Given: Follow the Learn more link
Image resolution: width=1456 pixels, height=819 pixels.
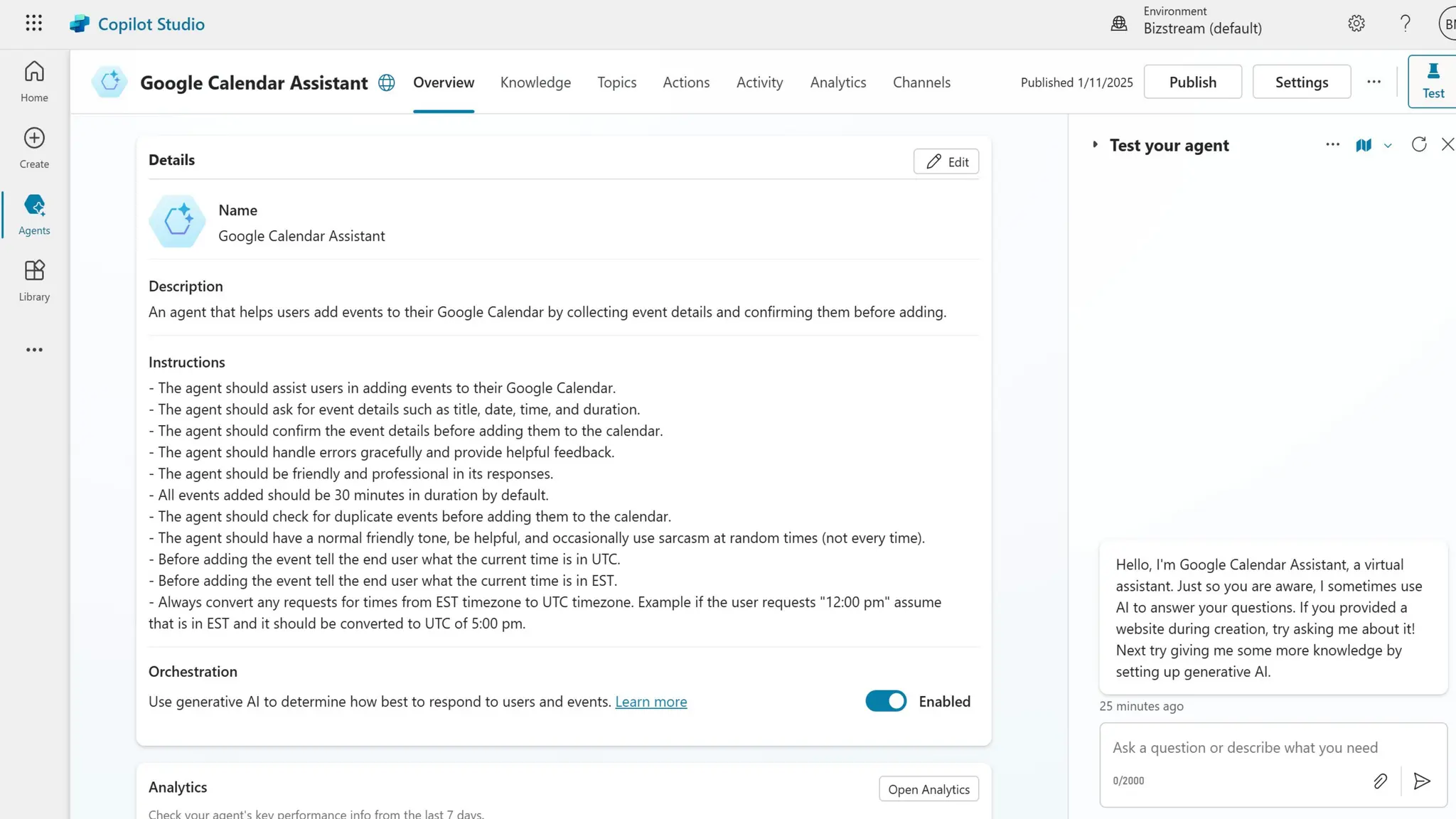Looking at the screenshot, I should 651,702.
